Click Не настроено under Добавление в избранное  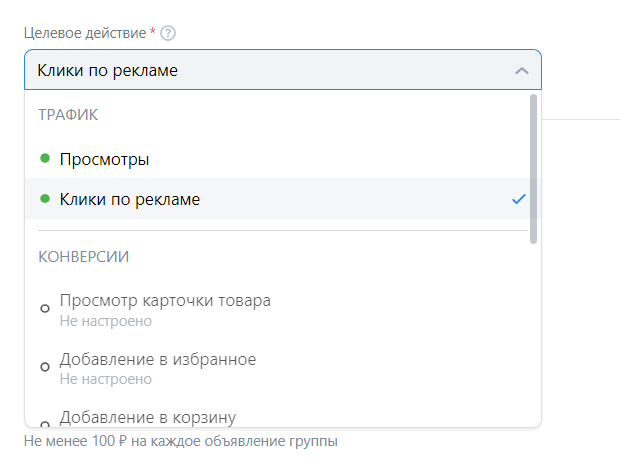point(106,379)
